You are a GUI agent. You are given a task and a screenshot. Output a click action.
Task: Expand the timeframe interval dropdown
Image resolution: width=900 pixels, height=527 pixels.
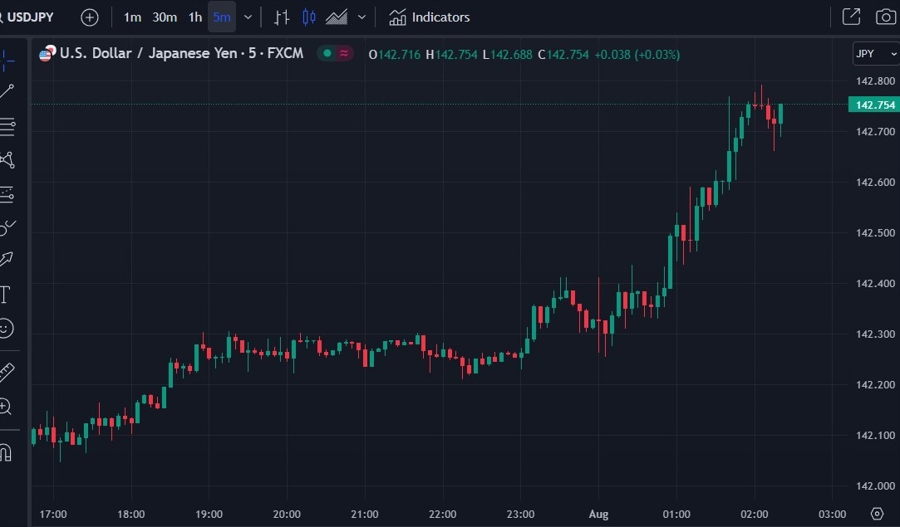tap(248, 17)
